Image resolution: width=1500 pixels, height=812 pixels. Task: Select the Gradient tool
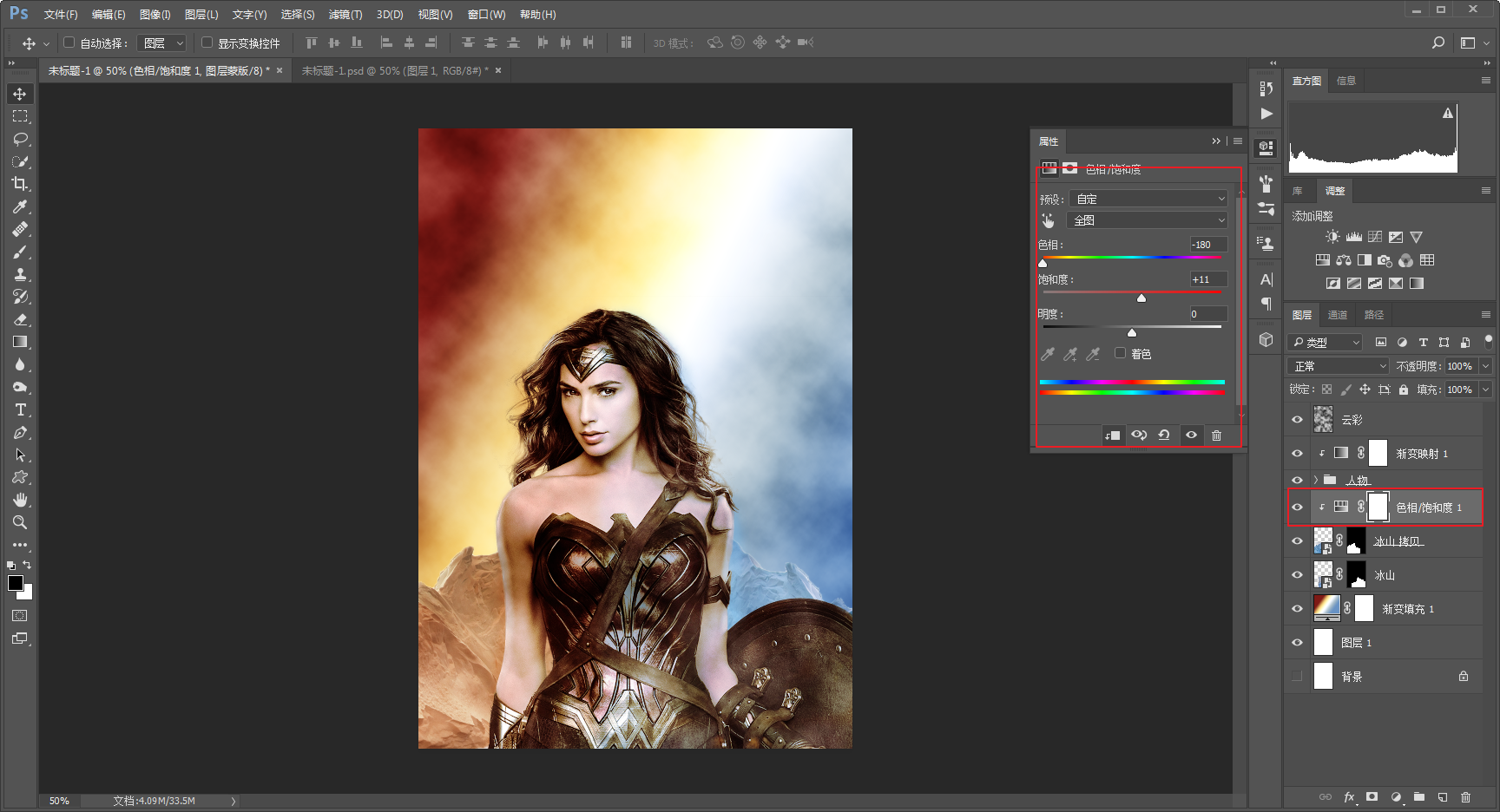[20, 342]
